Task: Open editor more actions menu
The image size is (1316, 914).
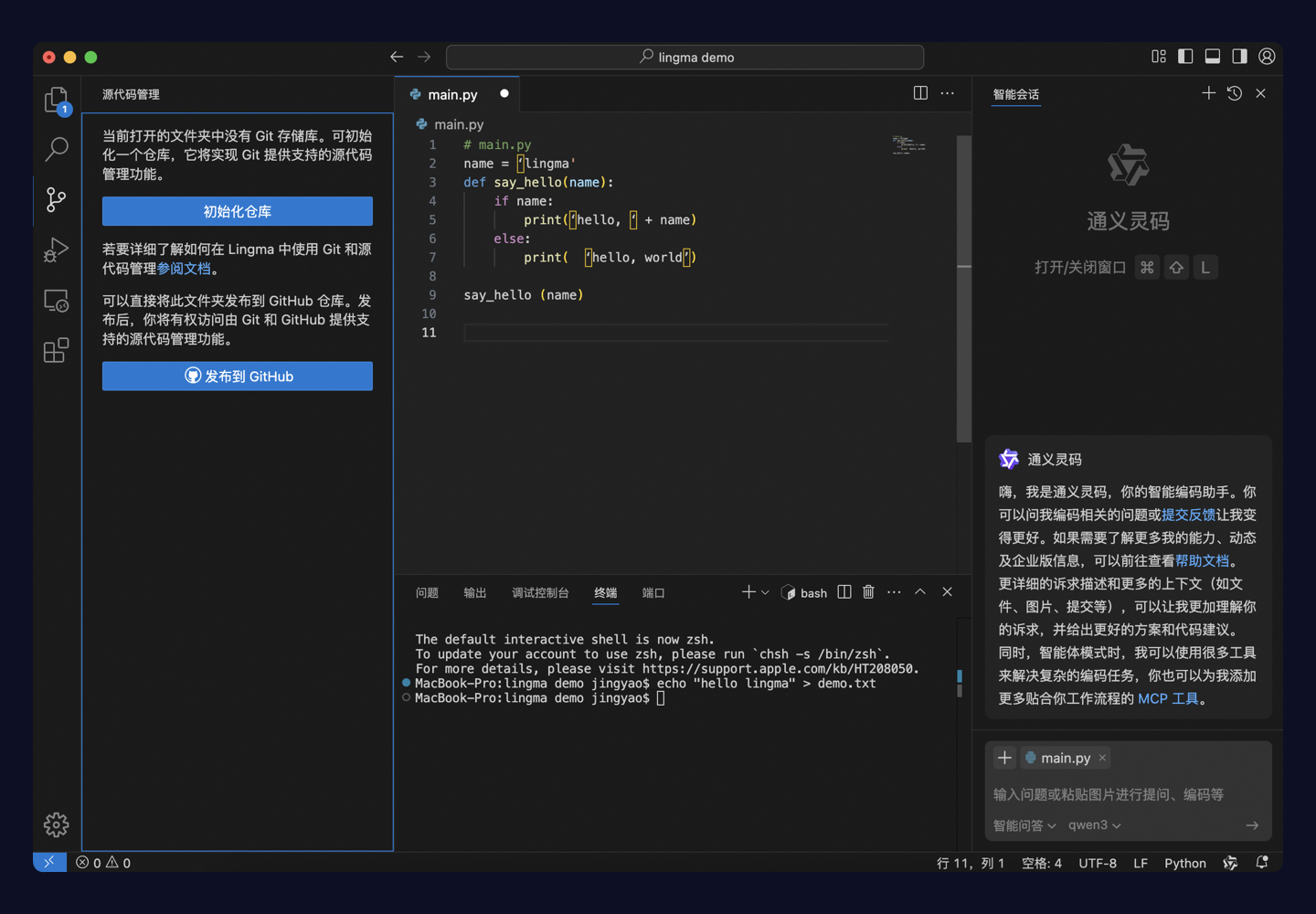Action: [948, 93]
